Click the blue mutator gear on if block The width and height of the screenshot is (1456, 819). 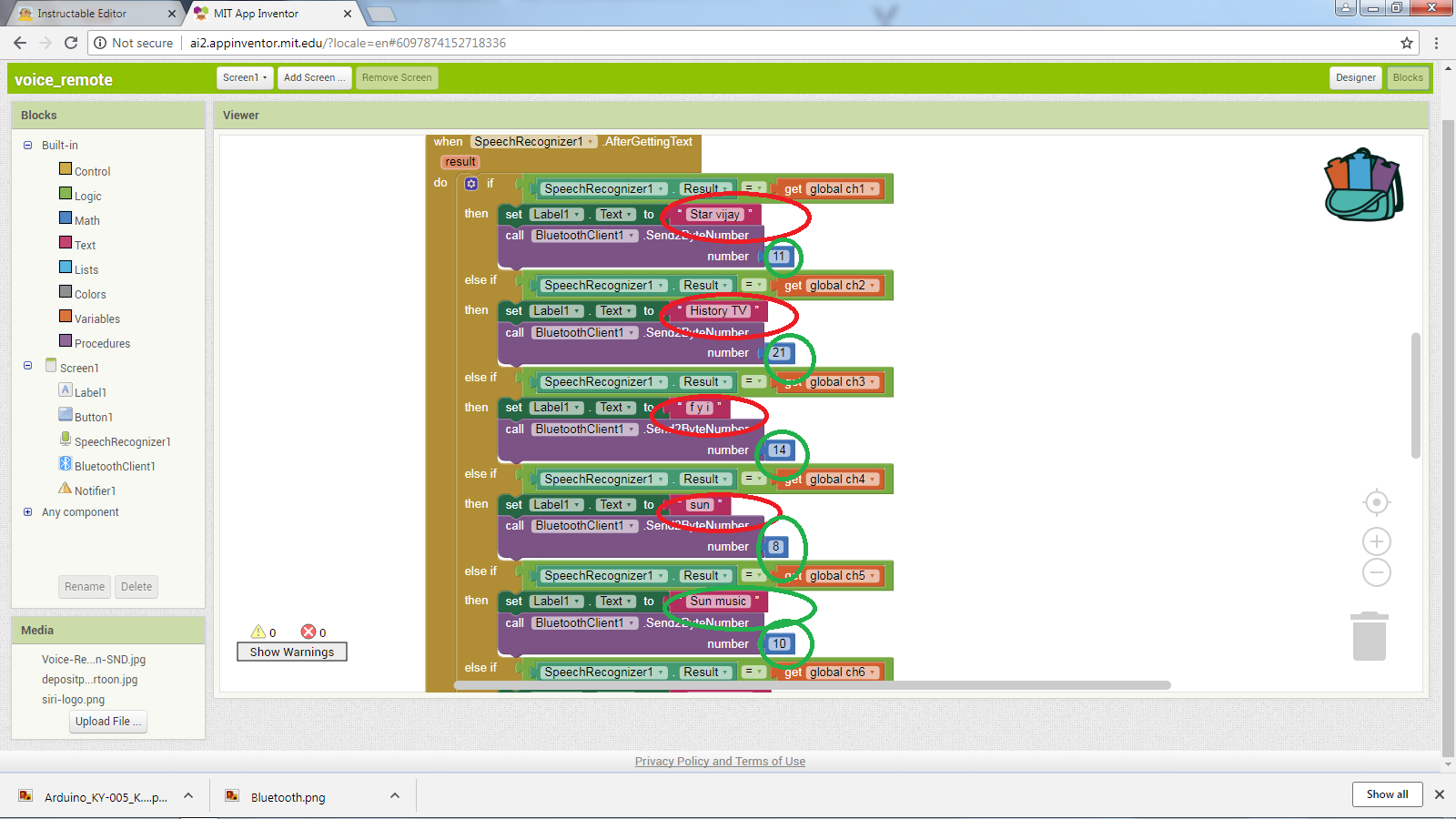pos(471,184)
